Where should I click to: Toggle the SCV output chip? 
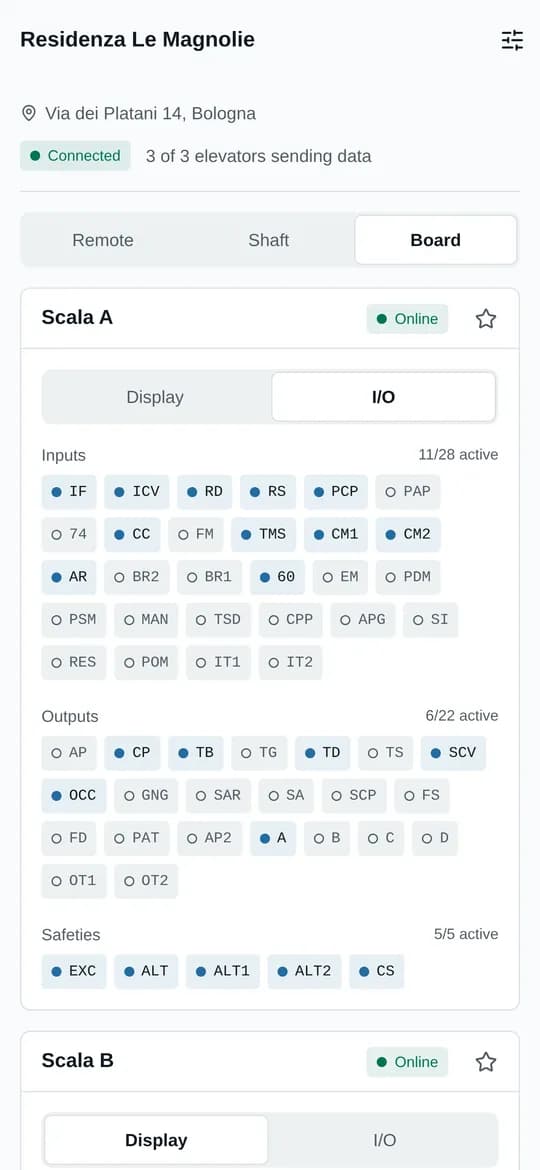[453, 753]
